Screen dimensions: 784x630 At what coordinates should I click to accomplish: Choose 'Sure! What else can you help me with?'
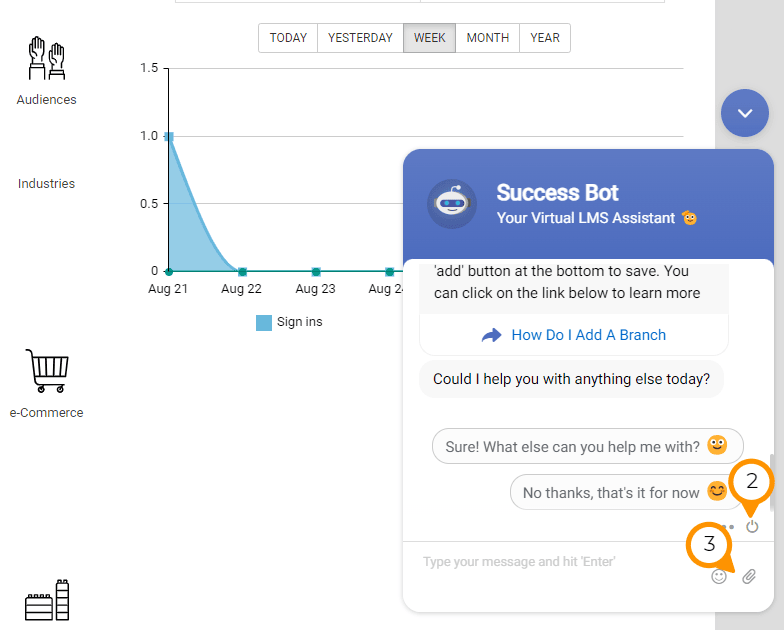[588, 446]
